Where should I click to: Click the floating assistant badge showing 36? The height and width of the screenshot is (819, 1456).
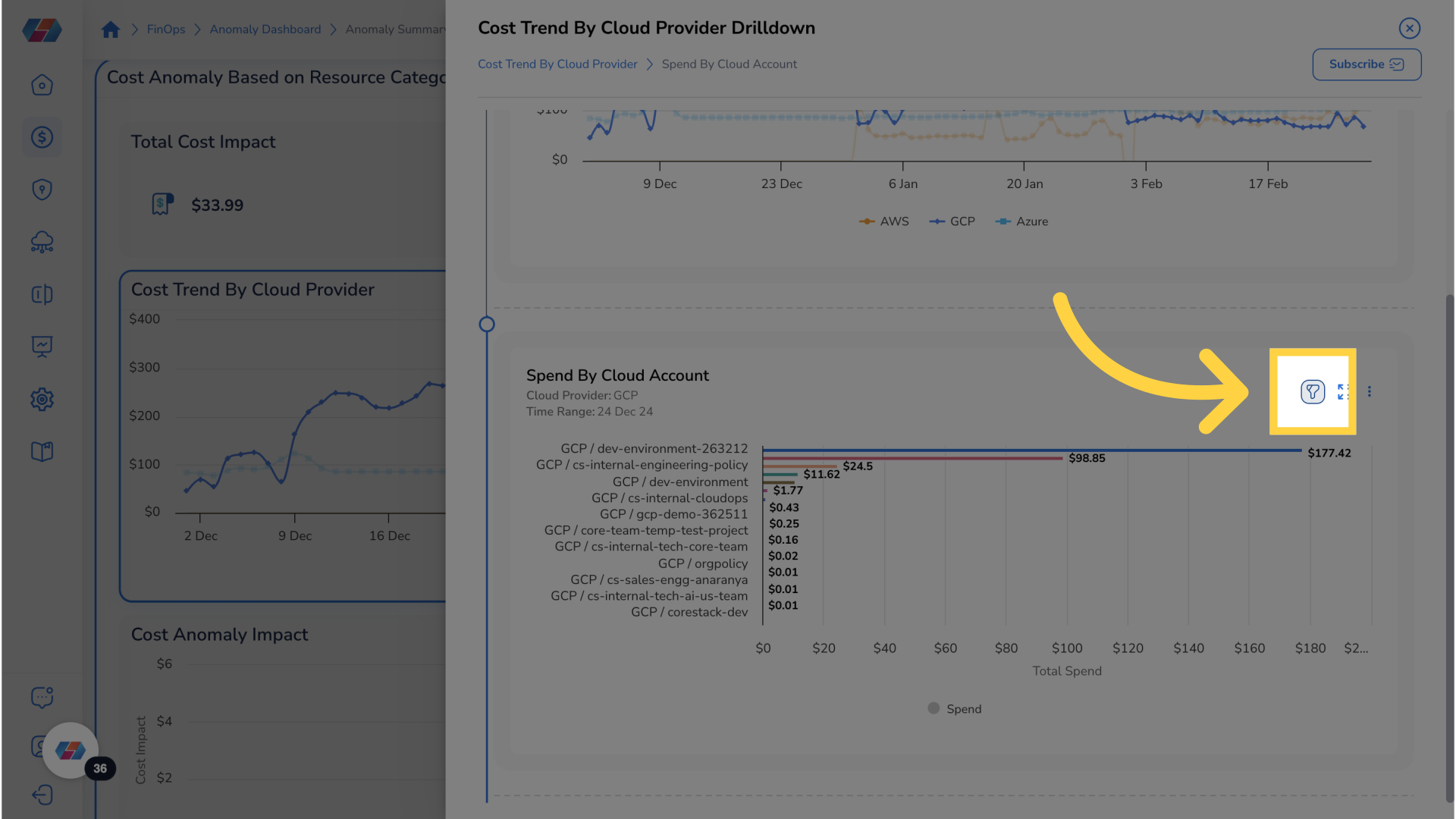tap(99, 768)
